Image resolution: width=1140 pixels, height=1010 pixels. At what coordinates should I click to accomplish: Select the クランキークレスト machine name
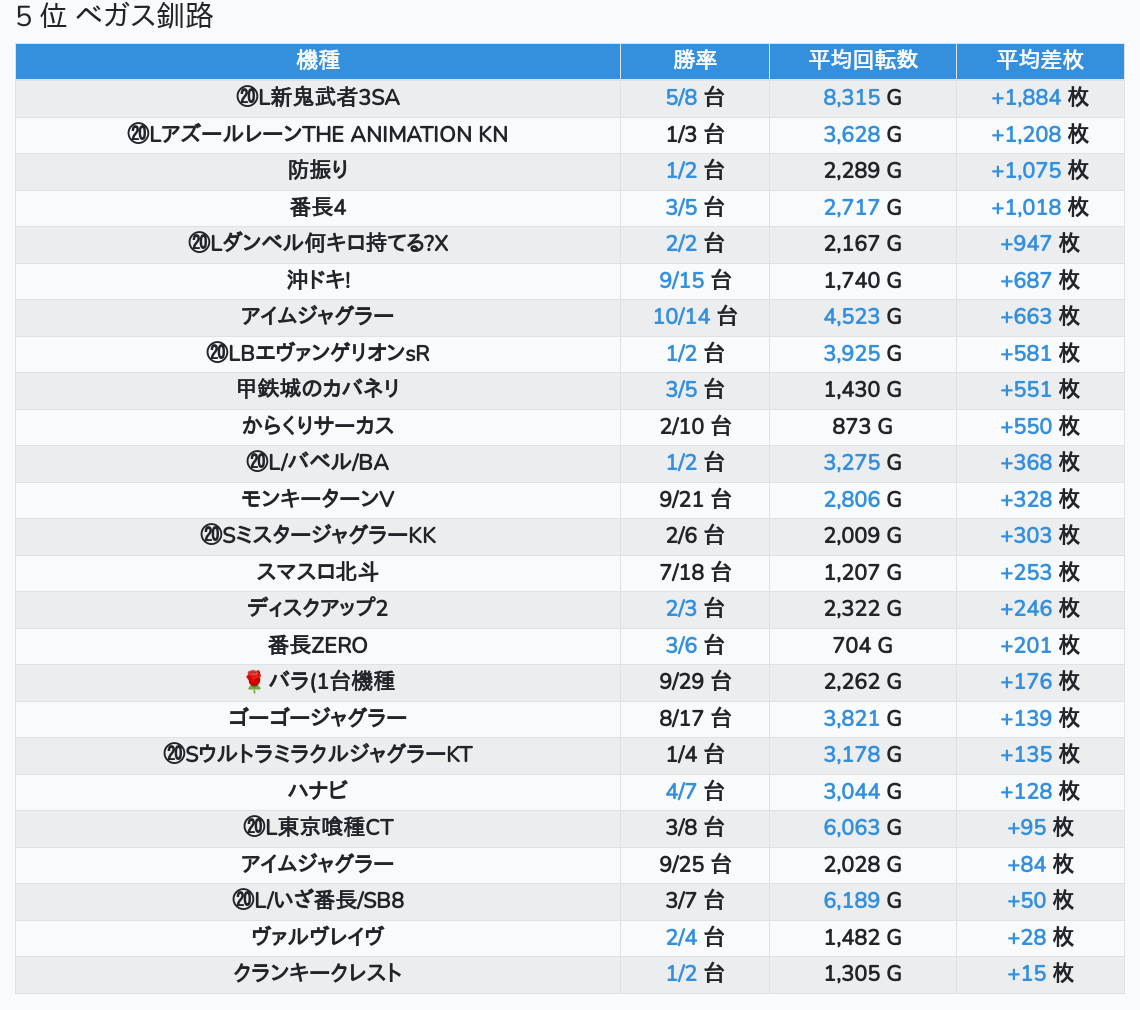coord(318,974)
